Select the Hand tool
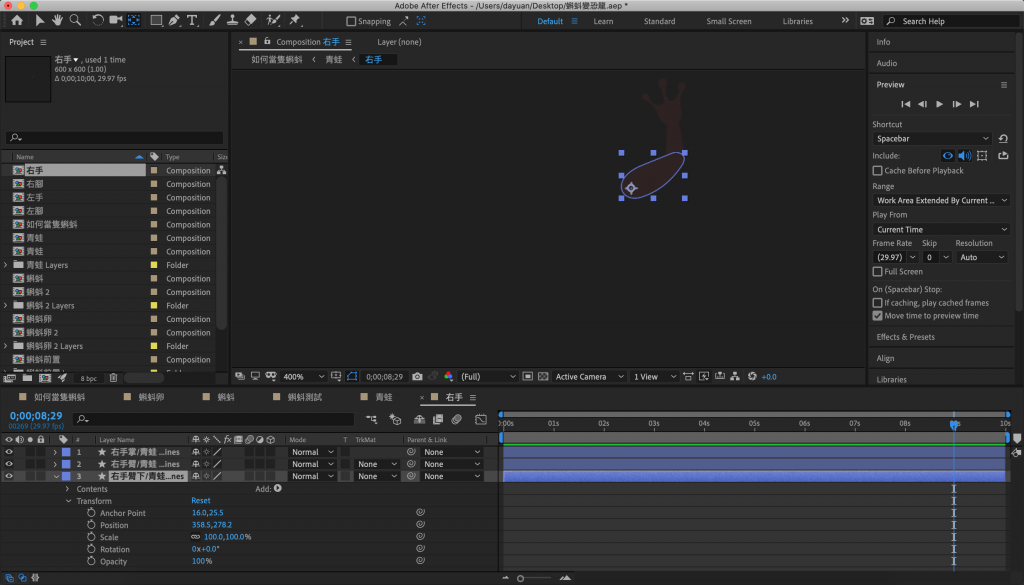1024x585 pixels. [x=57, y=21]
